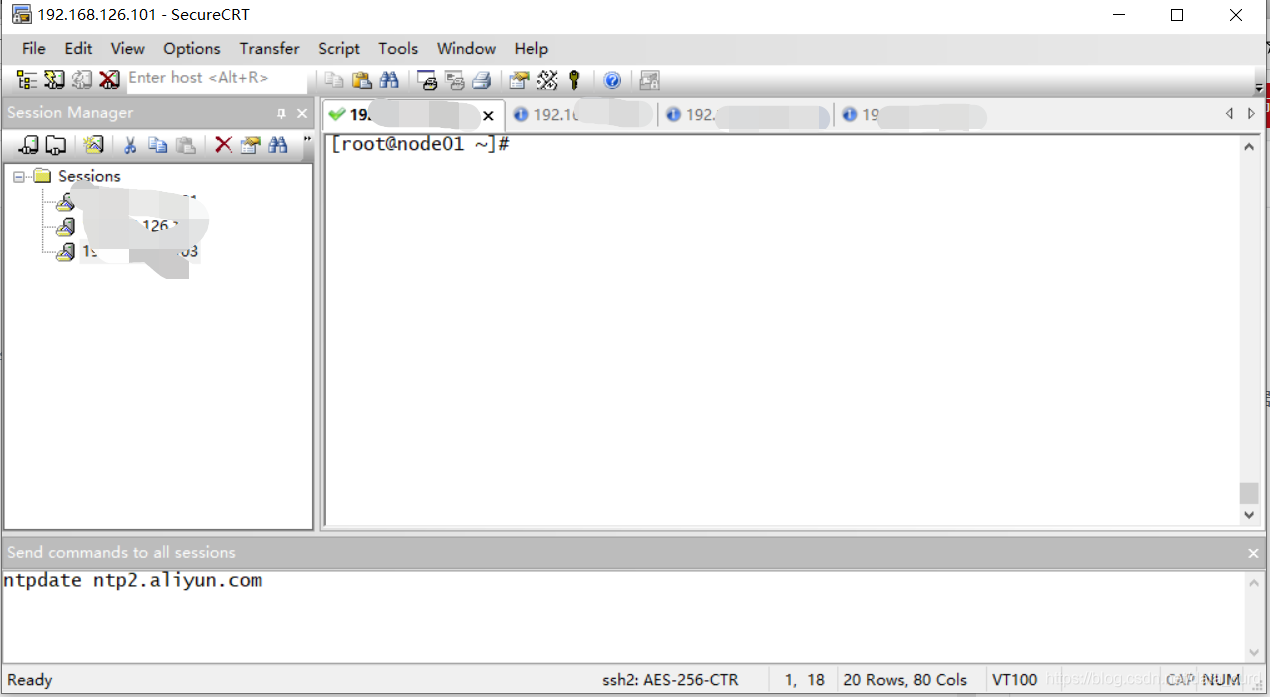
Task: Toggle the Session Manager pin
Action: [281, 113]
